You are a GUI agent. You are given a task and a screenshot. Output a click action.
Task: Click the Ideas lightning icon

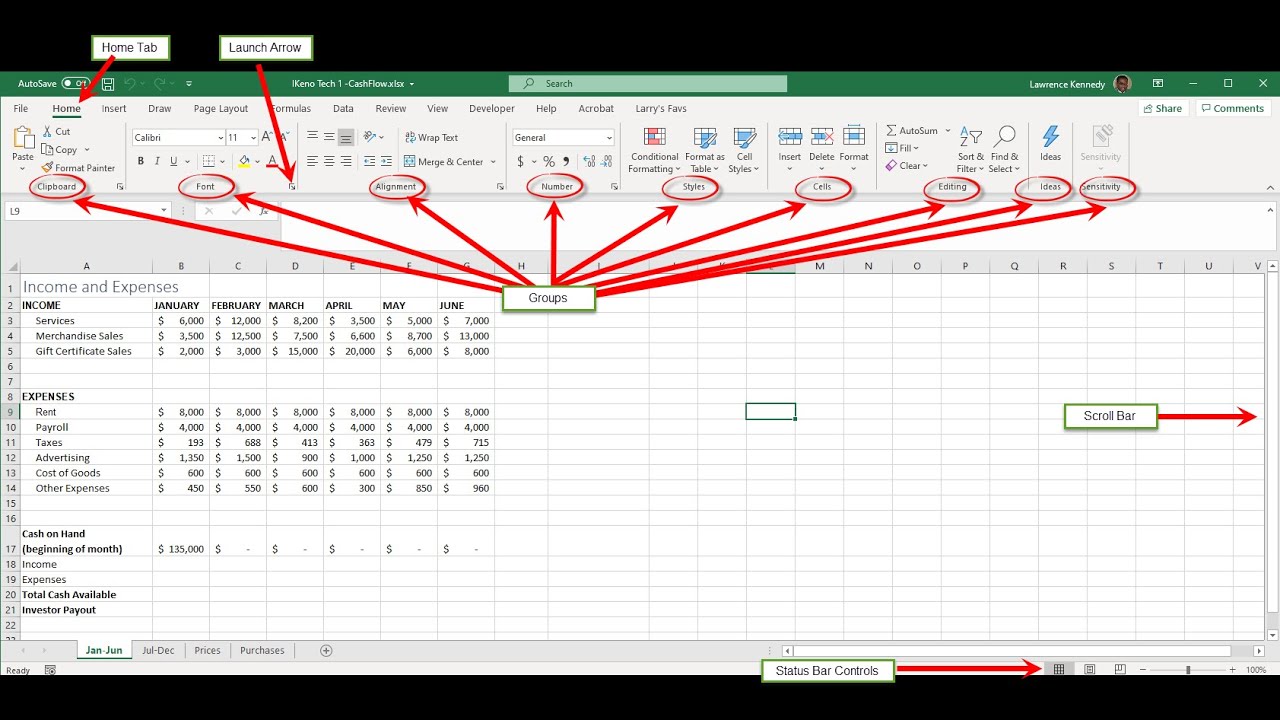pos(1050,137)
